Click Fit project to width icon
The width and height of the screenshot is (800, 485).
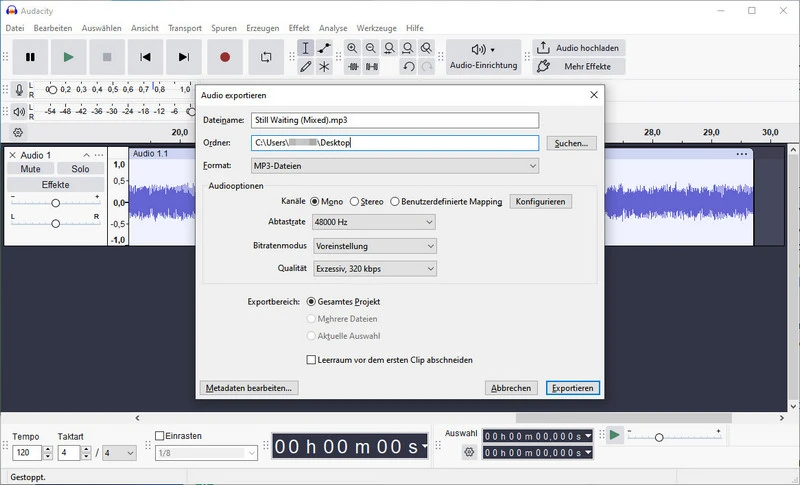408,48
